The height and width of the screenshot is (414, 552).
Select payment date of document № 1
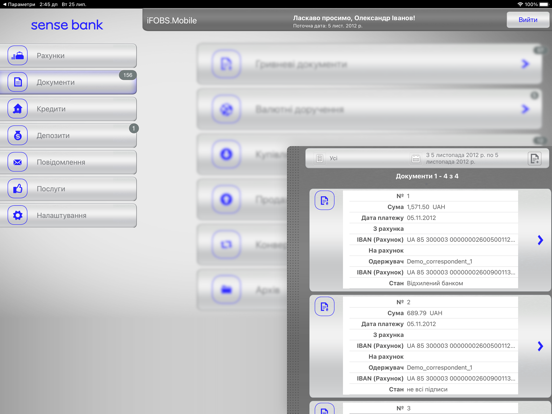(x=421, y=218)
